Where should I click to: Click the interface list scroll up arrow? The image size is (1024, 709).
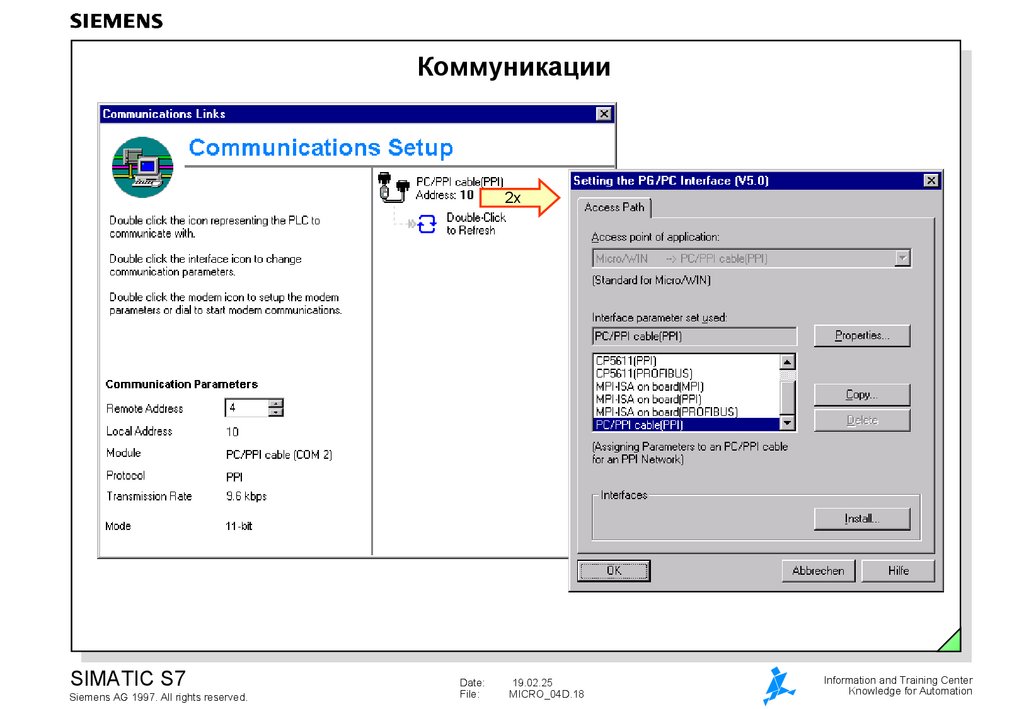[x=788, y=362]
